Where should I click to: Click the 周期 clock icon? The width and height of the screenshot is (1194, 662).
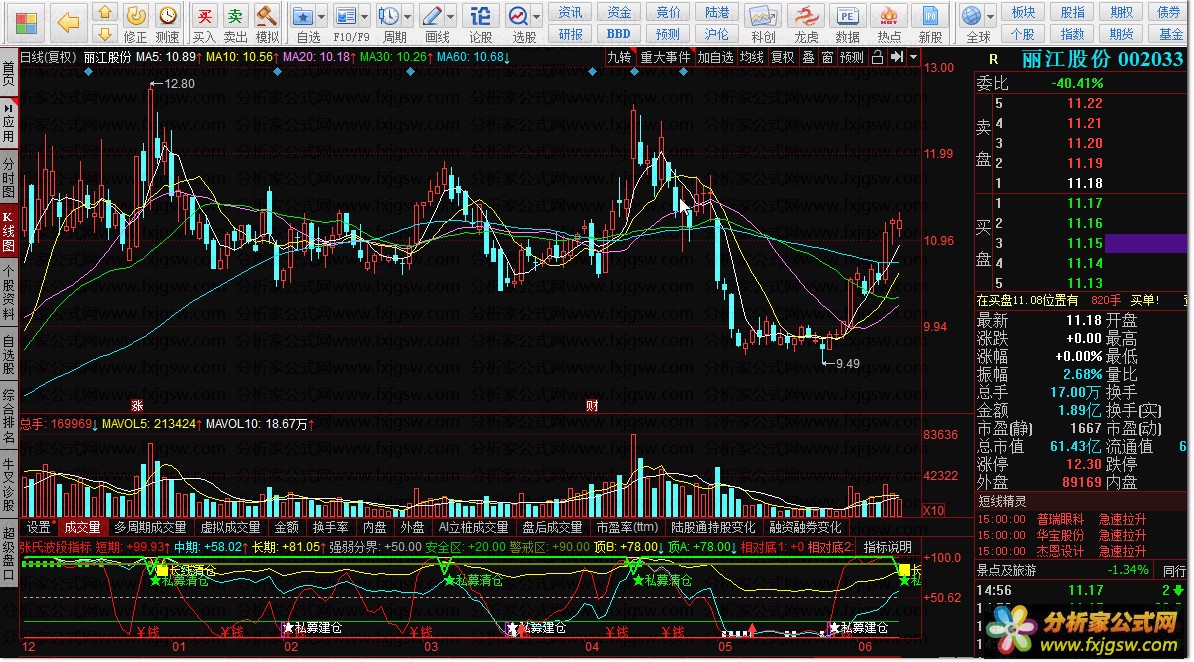click(x=388, y=15)
